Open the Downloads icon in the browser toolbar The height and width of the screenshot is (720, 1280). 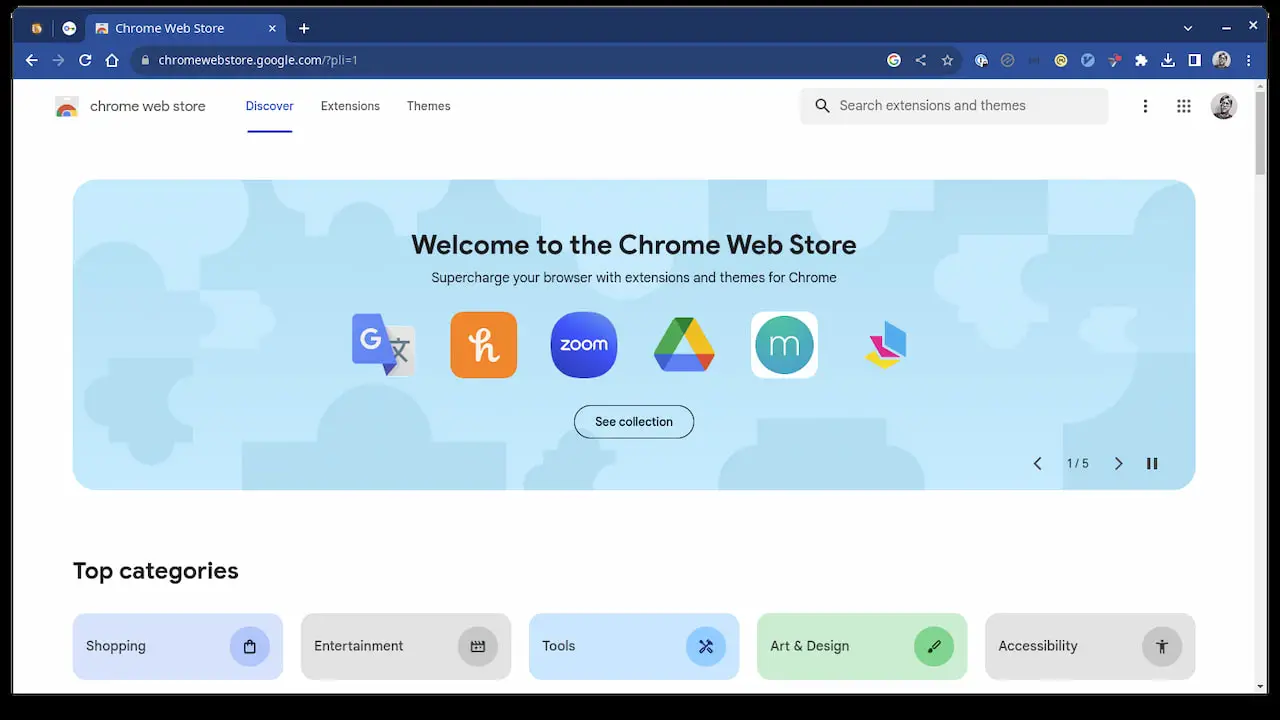point(1167,60)
